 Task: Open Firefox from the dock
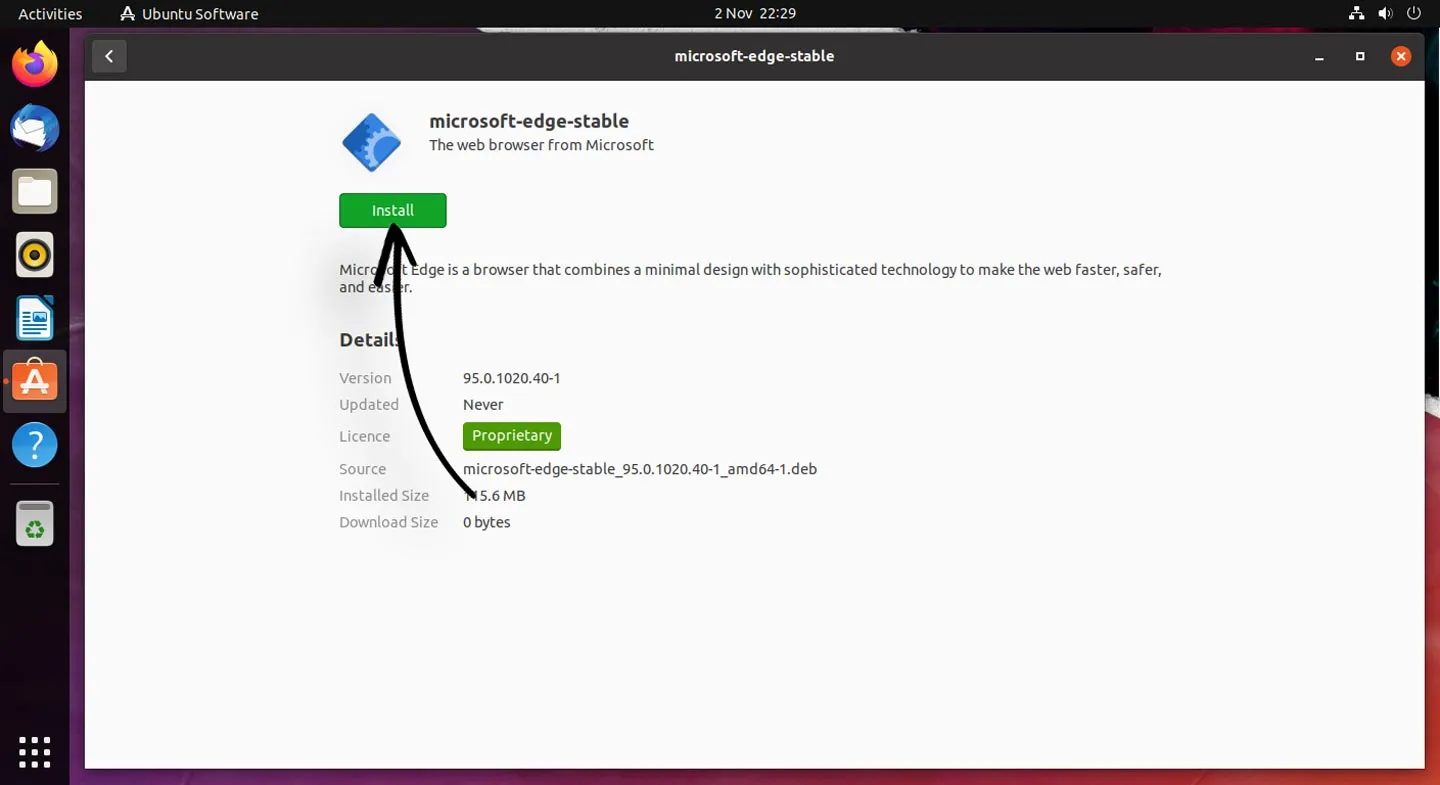point(34,63)
